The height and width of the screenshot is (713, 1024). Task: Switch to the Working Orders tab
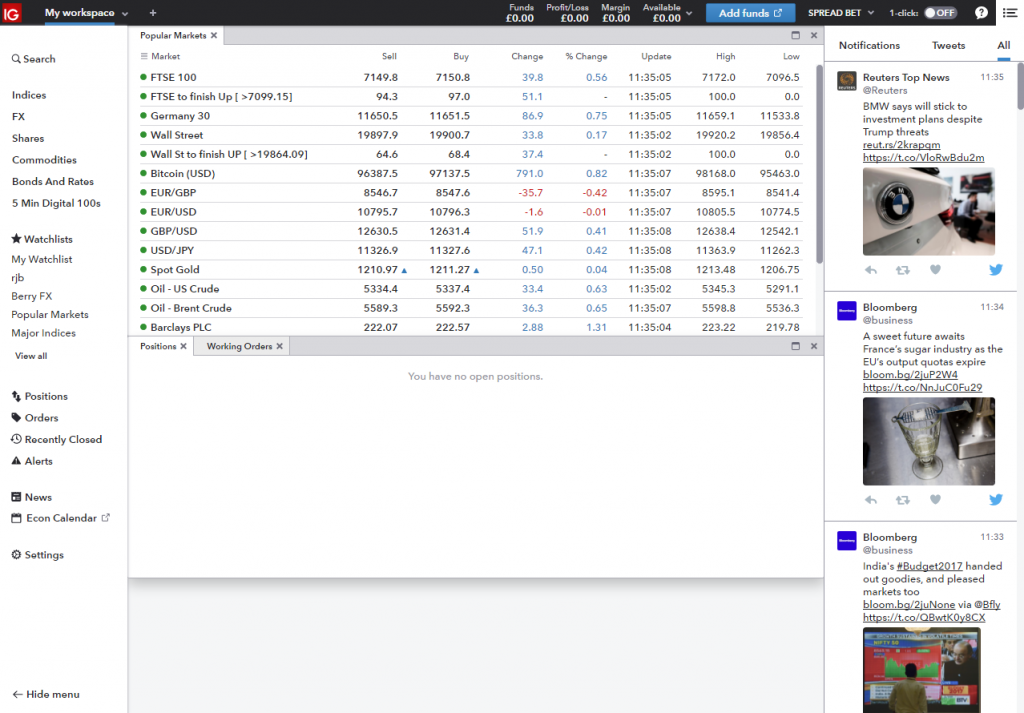239,346
